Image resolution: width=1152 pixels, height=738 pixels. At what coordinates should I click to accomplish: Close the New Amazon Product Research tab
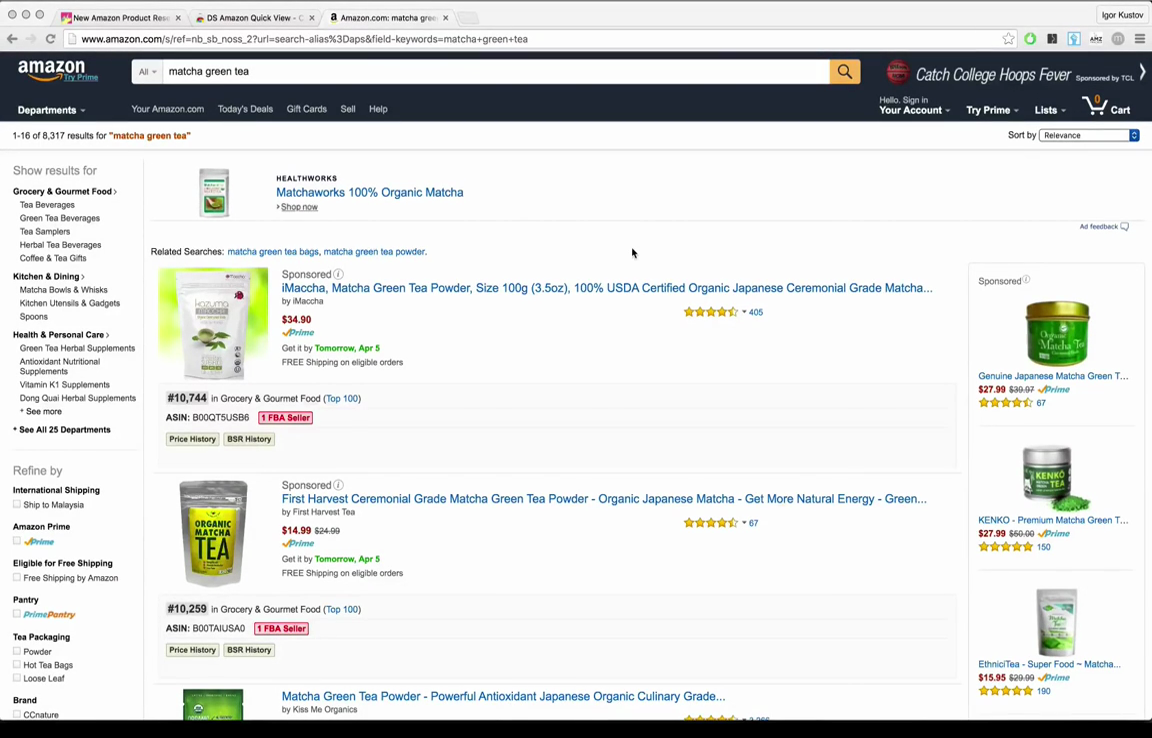[x=178, y=18]
